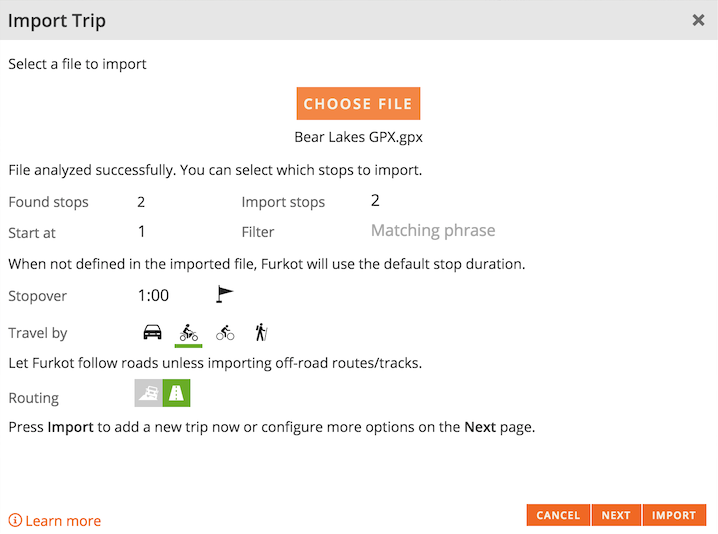Select motorcycle travel mode
This screenshot has width=718, height=534.
pos(189,332)
